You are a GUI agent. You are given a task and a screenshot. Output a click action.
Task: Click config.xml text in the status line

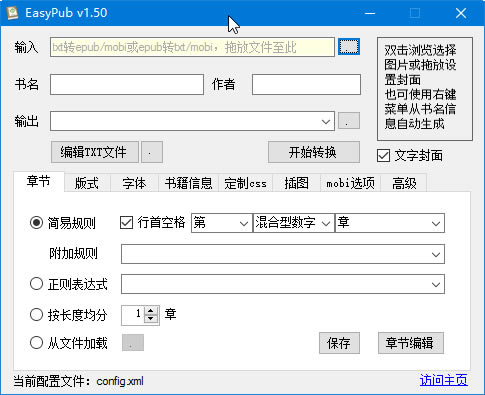pos(120,381)
